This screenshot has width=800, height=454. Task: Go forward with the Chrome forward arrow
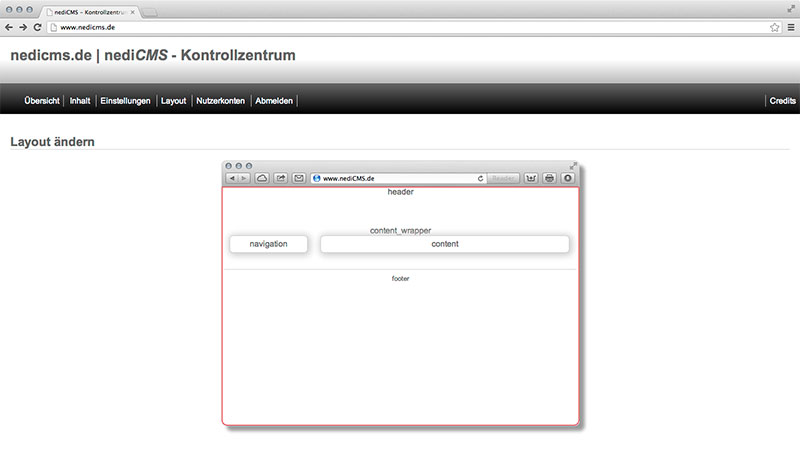pyautogui.click(x=23, y=28)
